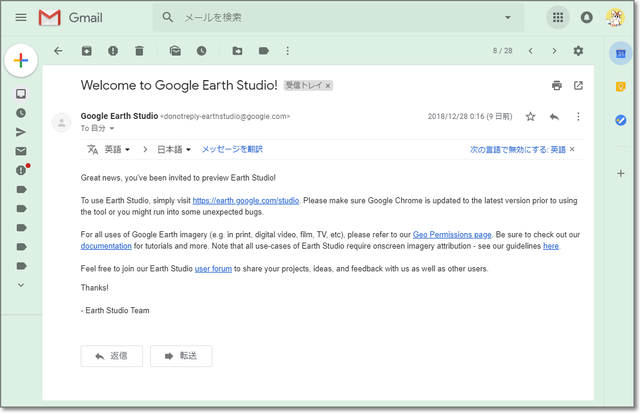640x413 pixels.
Task: Delete the email with trash icon
Action: click(139, 51)
